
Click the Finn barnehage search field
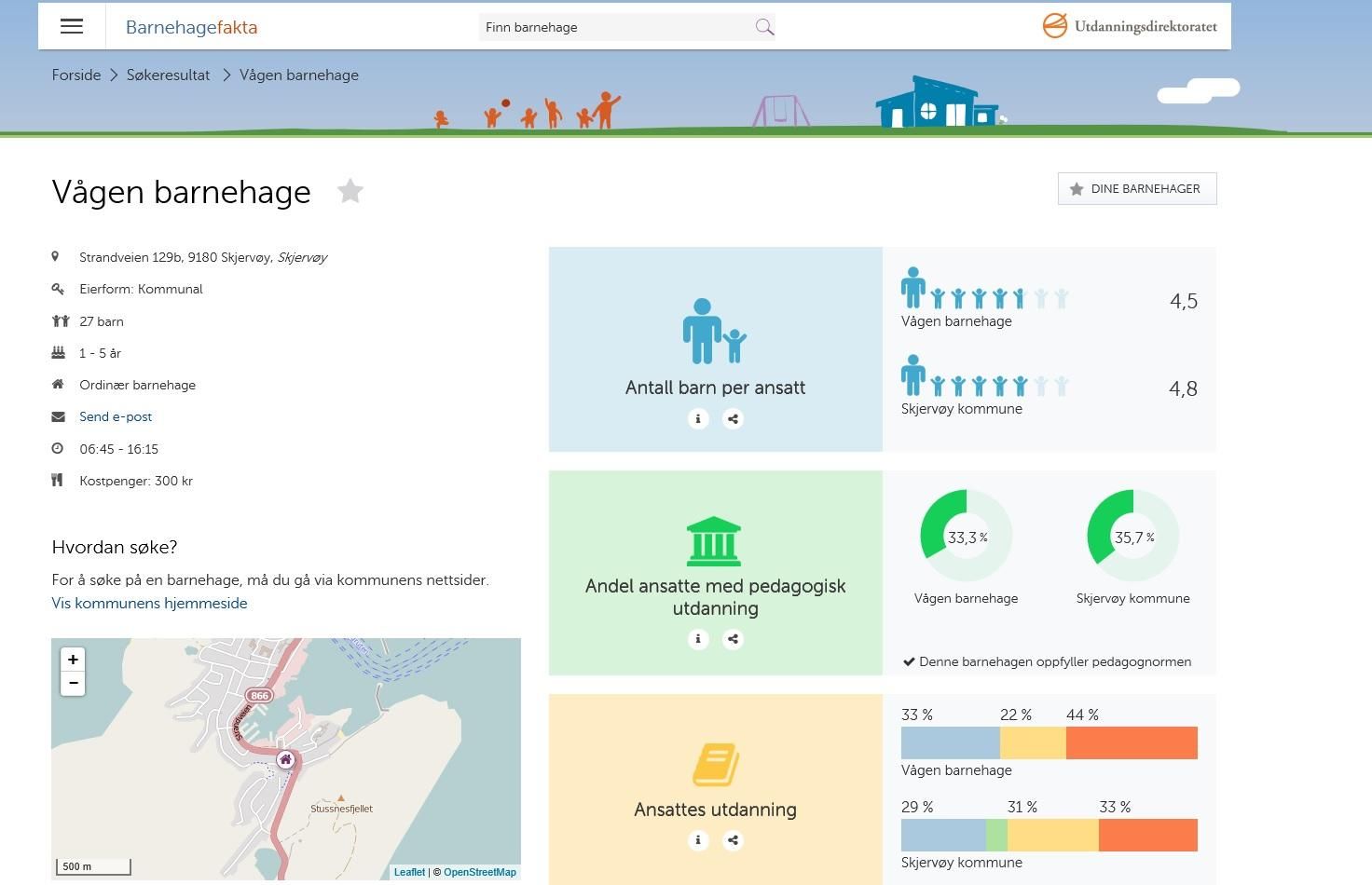pyautogui.click(x=615, y=27)
